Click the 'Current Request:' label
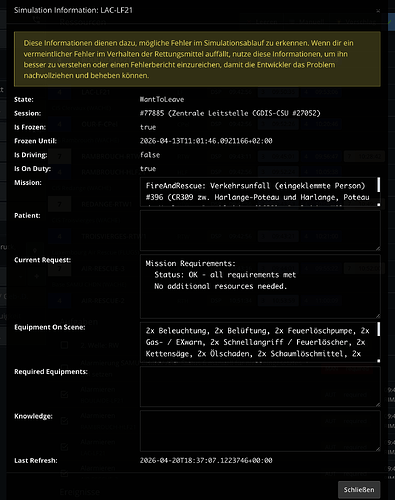395x500 pixels. coord(42,260)
